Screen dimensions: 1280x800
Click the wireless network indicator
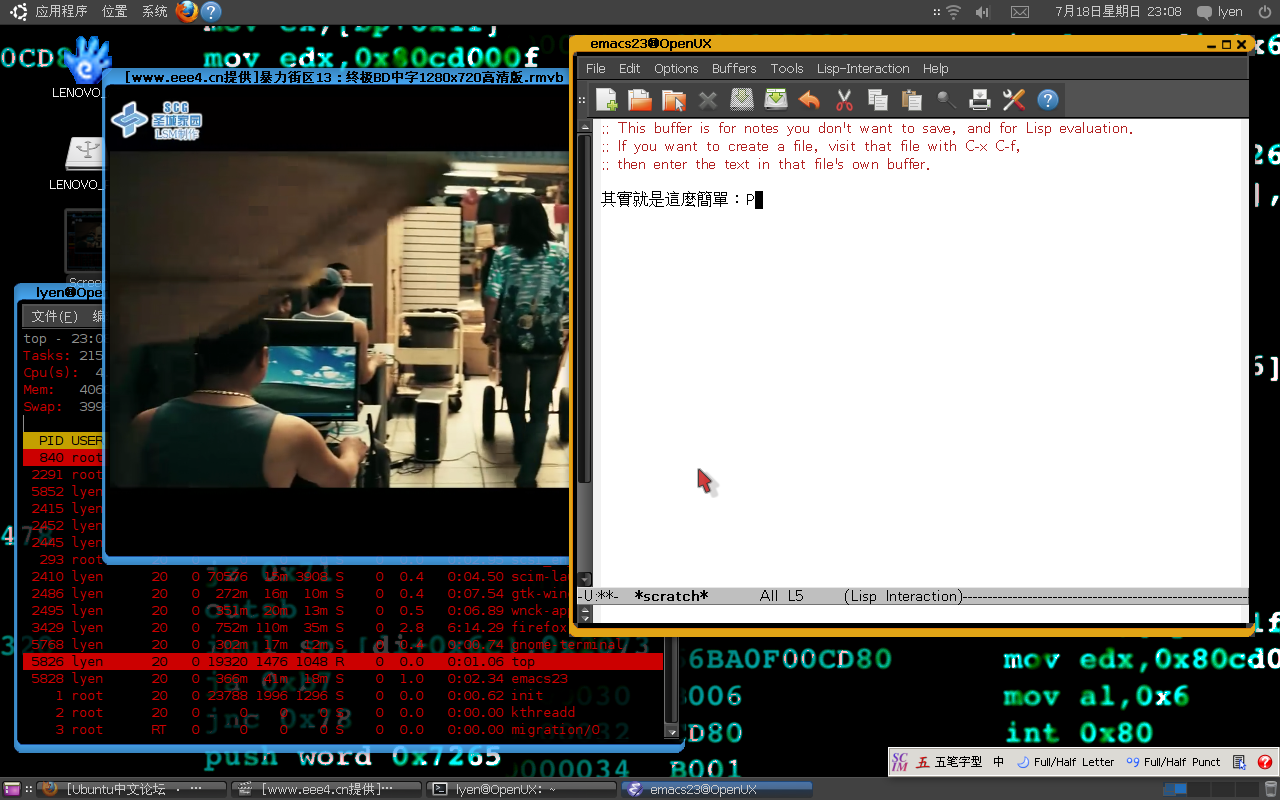pyautogui.click(x=953, y=12)
